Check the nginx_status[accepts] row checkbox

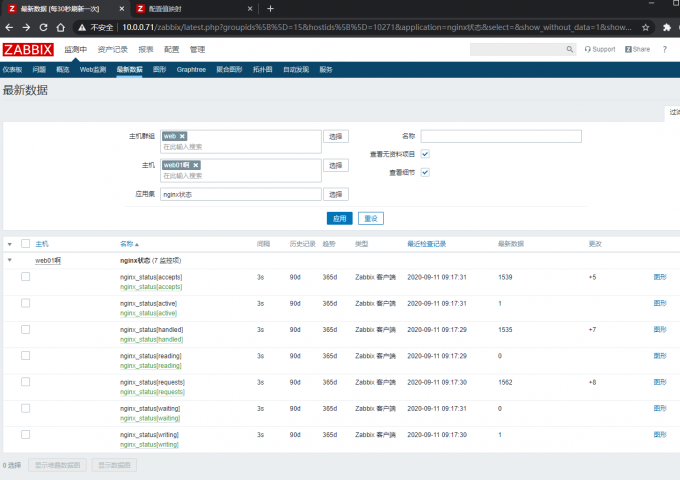pyautogui.click(x=26, y=277)
